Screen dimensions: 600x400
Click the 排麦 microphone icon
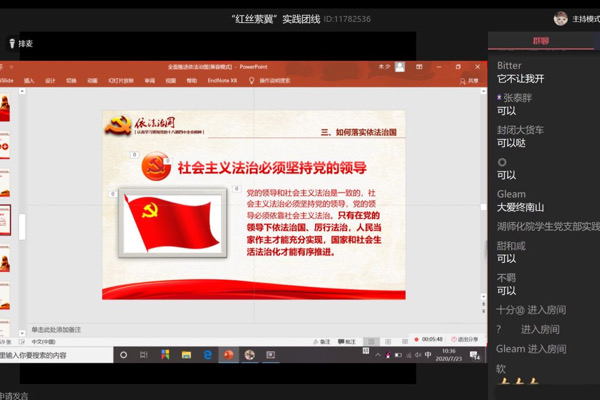pos(12,43)
